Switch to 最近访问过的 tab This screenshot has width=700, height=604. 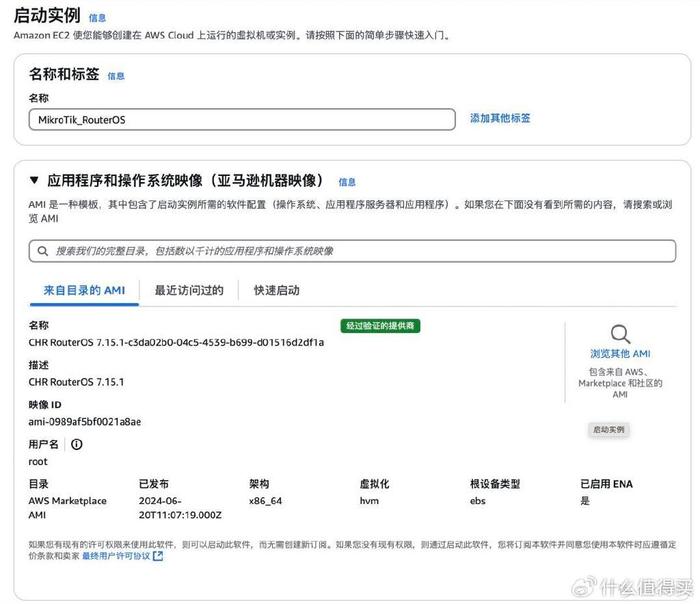point(189,290)
